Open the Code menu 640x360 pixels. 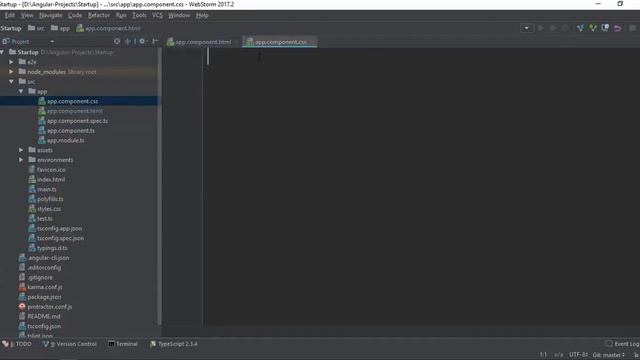(x=75, y=15)
